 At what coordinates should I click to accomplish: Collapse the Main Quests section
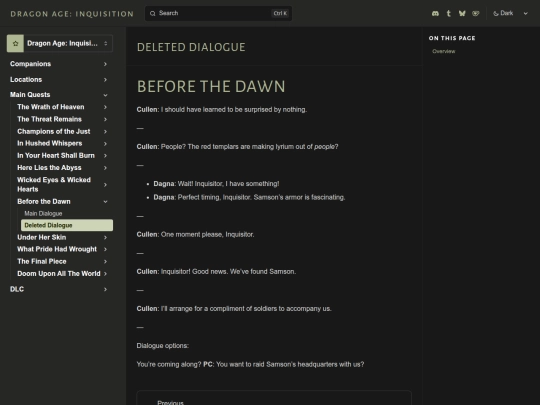(105, 95)
